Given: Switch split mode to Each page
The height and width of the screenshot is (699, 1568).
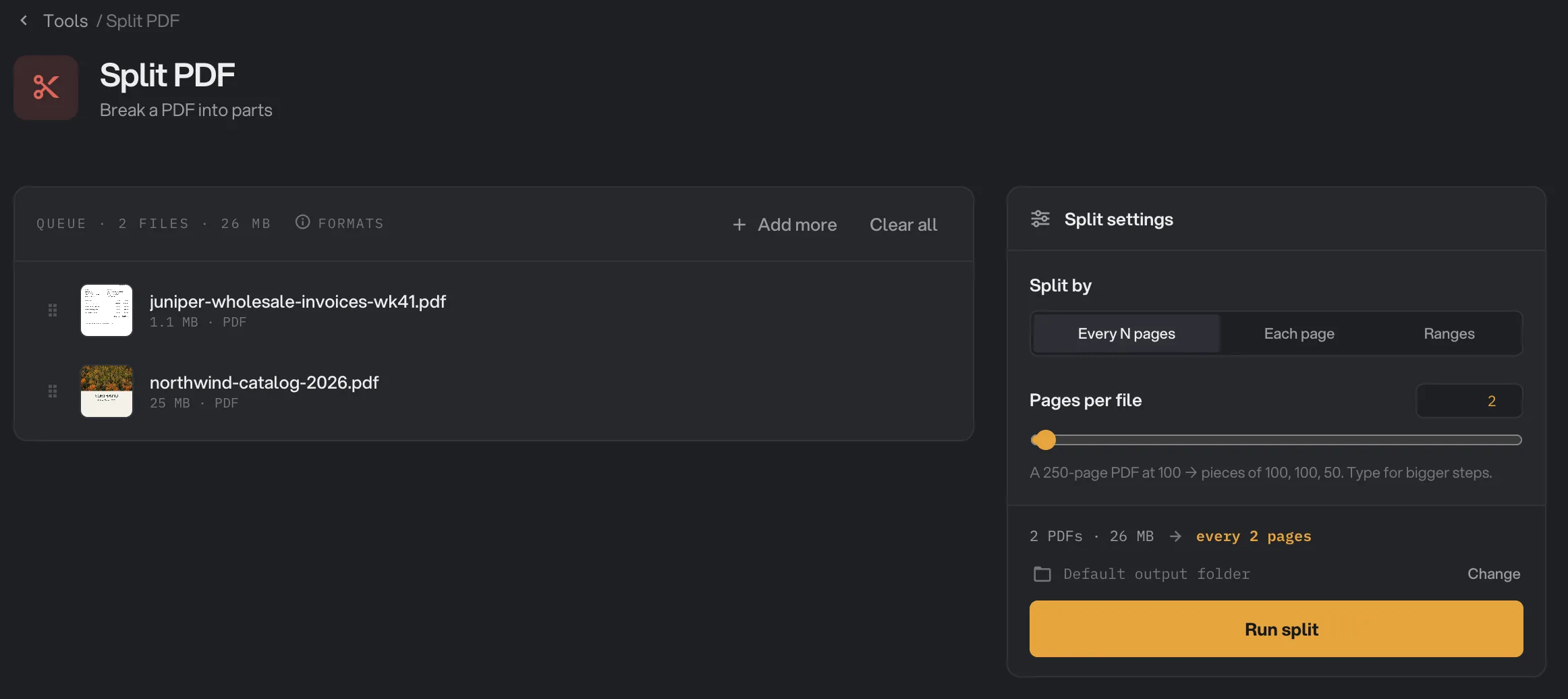Looking at the screenshot, I should tap(1299, 333).
